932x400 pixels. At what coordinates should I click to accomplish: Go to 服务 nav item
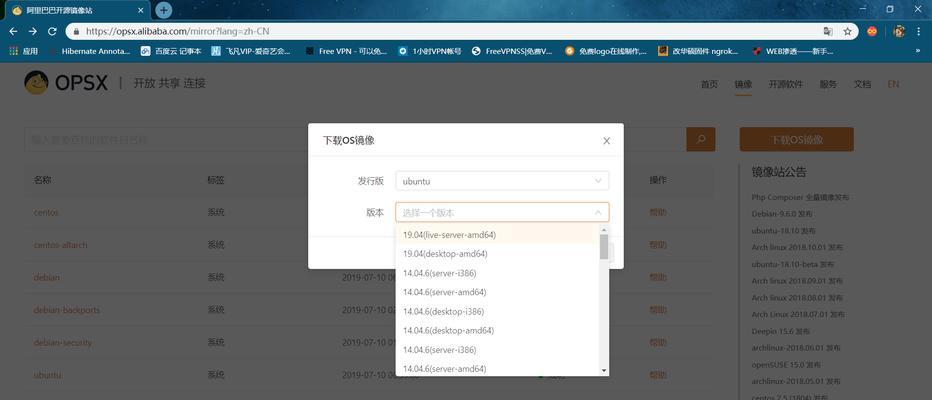click(828, 84)
